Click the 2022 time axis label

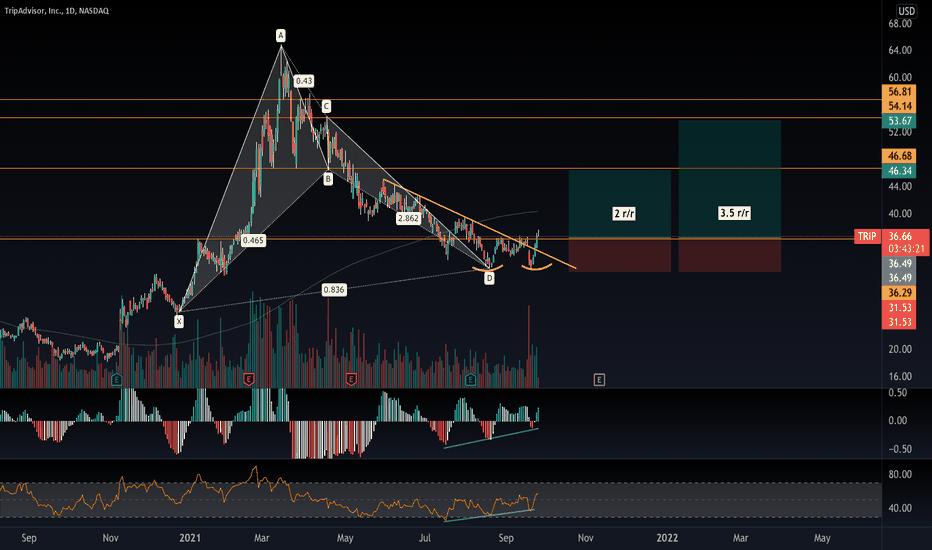tap(667, 538)
